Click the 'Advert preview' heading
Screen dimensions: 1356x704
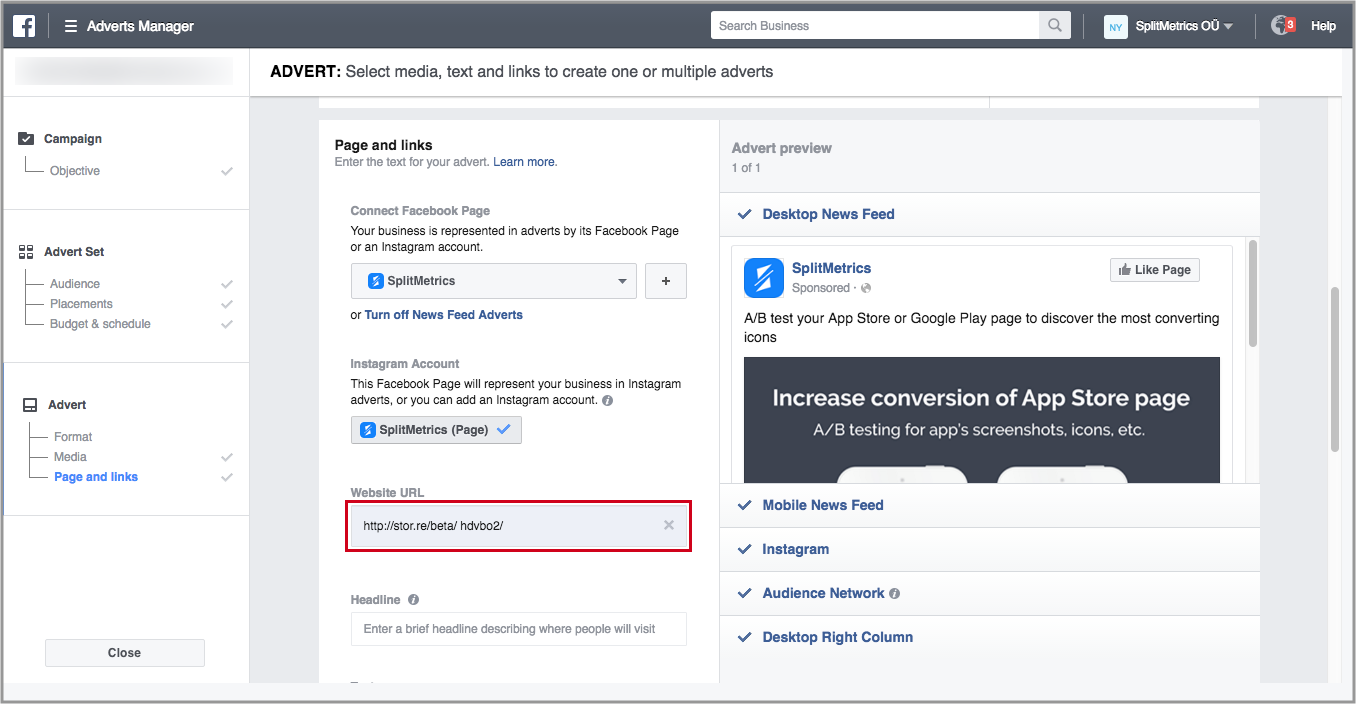coord(782,148)
